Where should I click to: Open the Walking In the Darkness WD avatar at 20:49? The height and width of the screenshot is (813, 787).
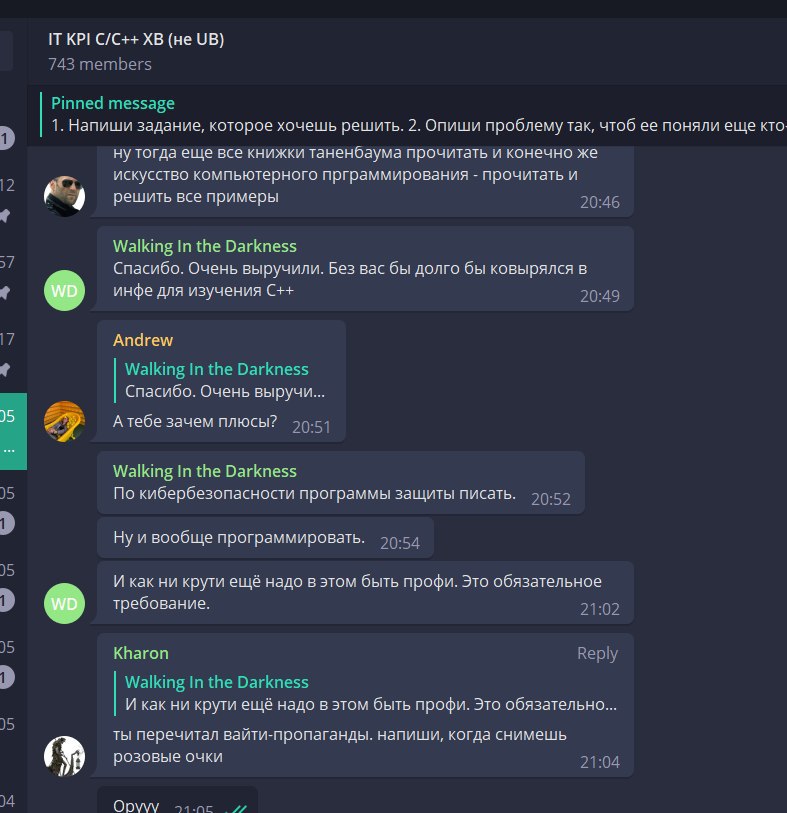(64, 290)
